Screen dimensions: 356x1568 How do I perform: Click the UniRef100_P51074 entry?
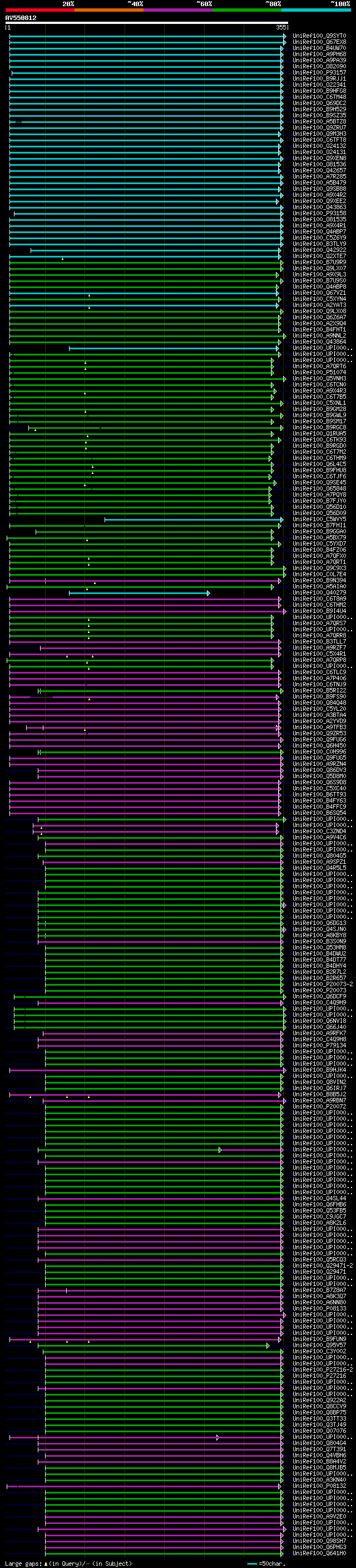[x=319, y=373]
